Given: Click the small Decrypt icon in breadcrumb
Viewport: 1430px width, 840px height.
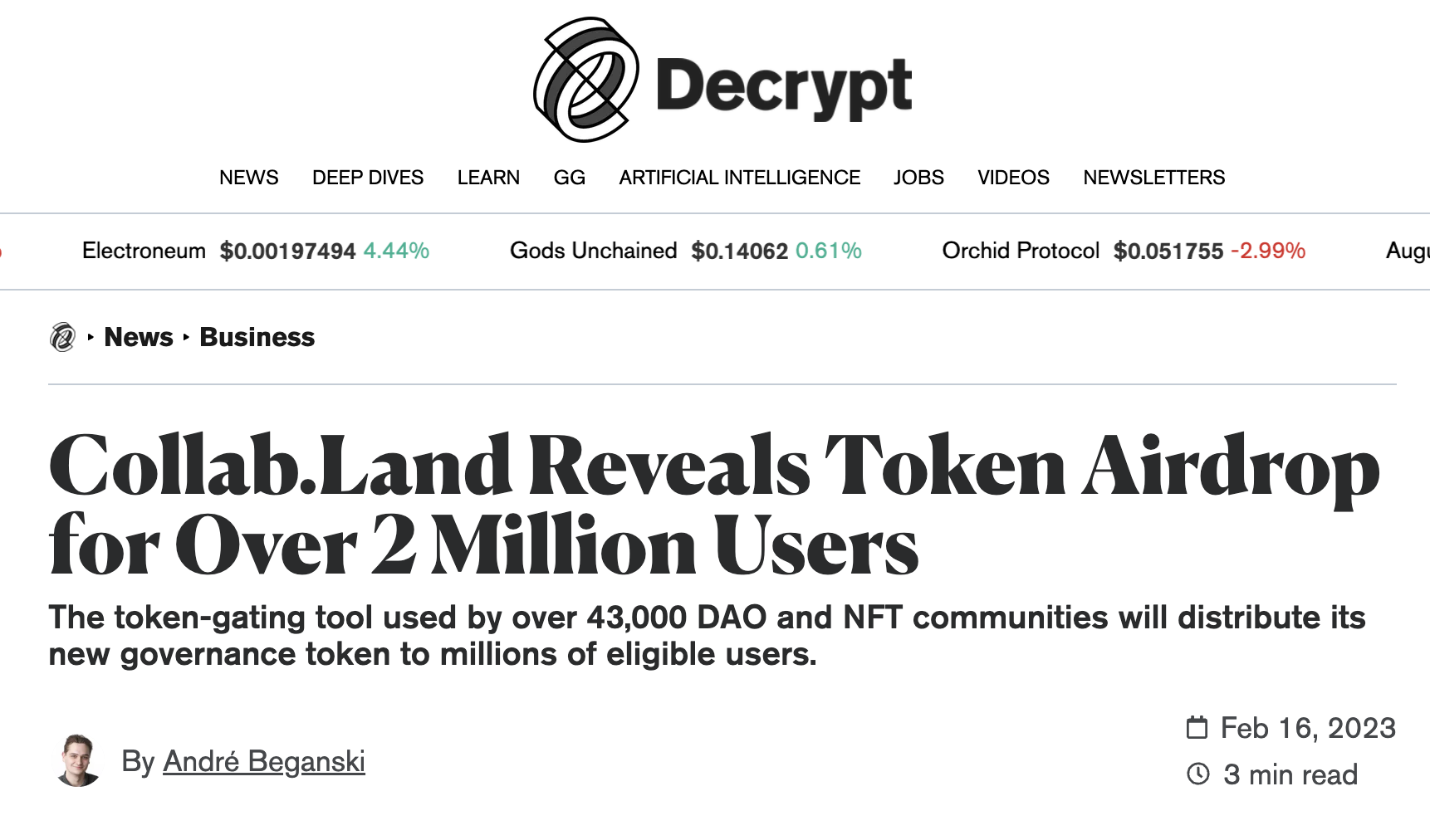Looking at the screenshot, I should (62, 336).
